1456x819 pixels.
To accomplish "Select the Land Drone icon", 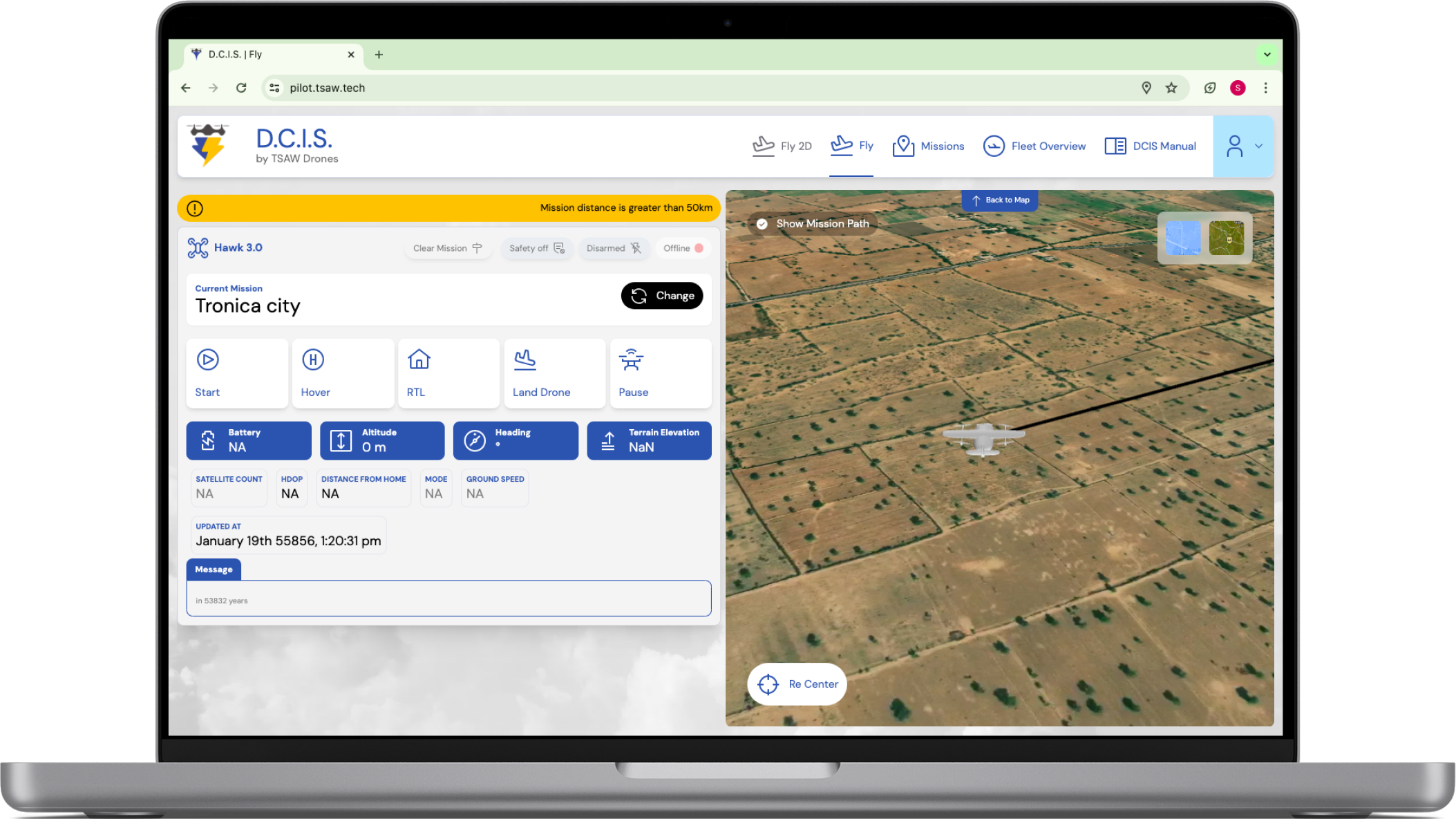I will 525,360.
